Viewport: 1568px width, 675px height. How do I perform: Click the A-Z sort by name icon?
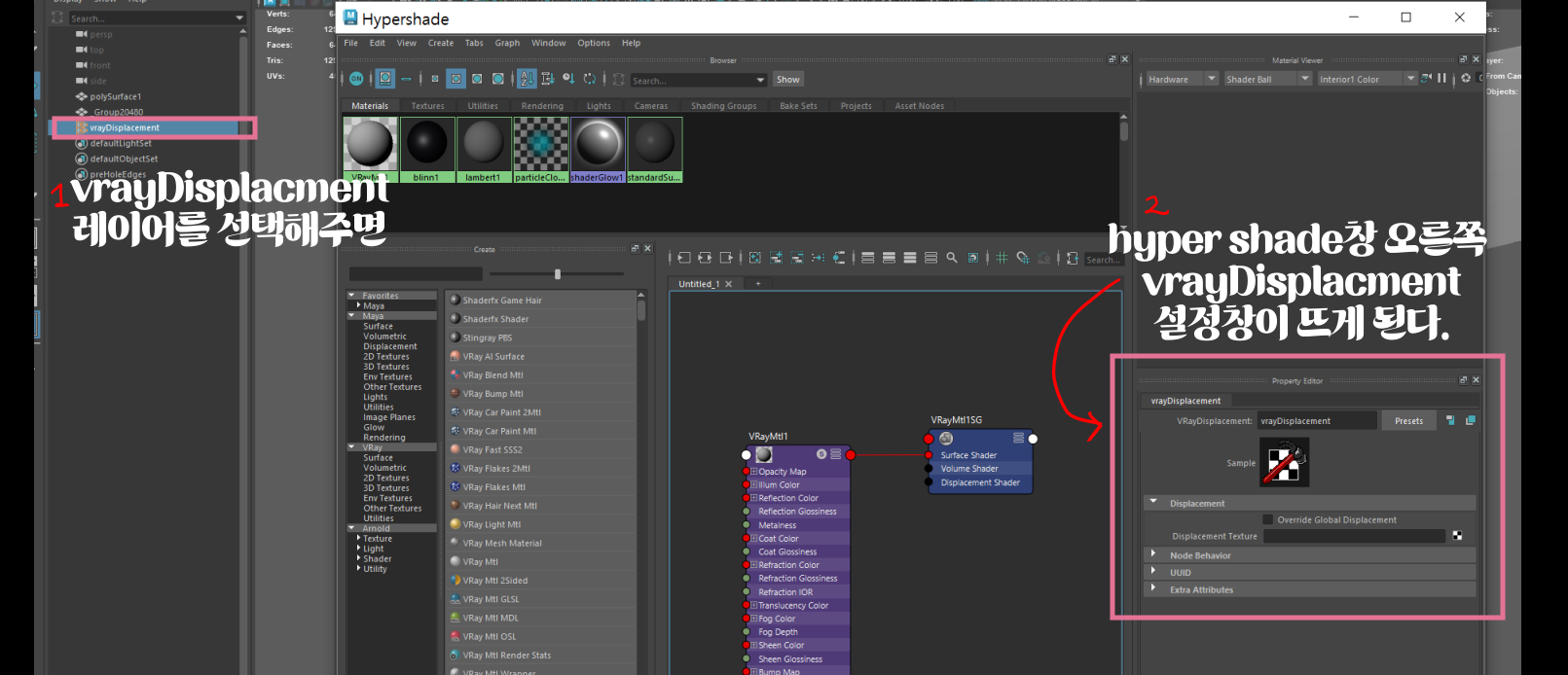click(x=528, y=79)
